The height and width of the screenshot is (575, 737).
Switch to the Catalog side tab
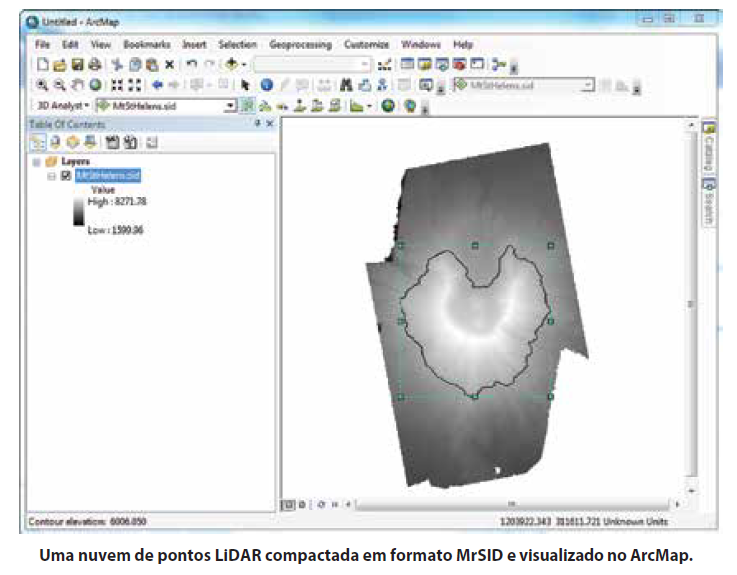[709, 147]
